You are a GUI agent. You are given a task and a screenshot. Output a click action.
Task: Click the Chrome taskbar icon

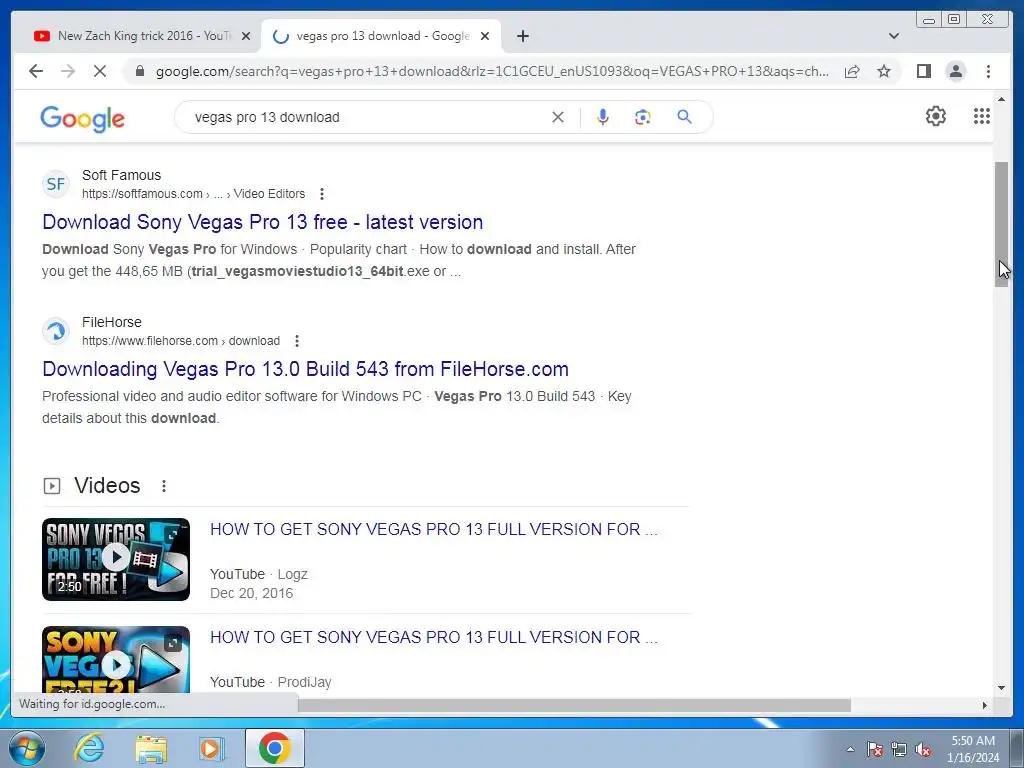(274, 748)
